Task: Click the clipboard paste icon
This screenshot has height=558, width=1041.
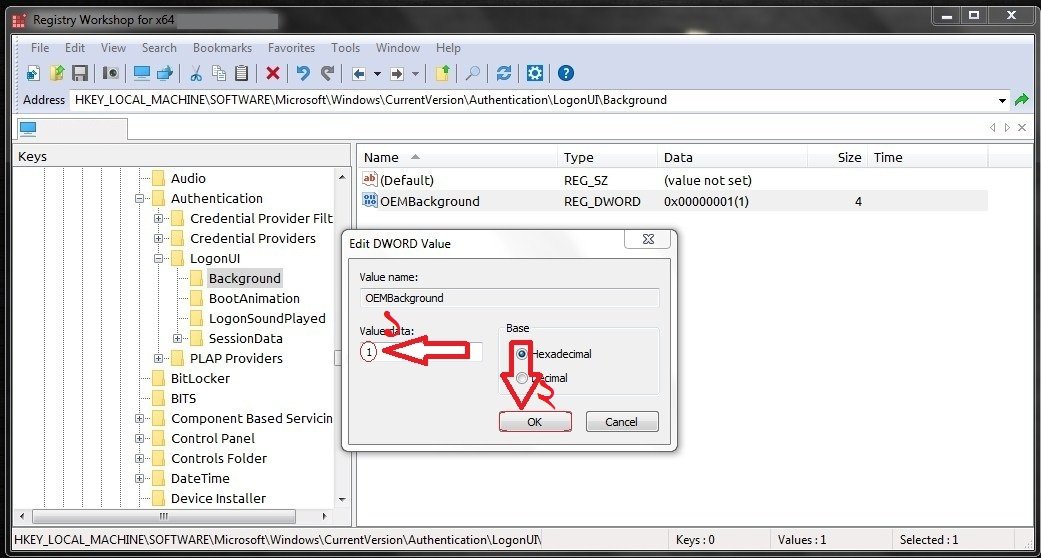Action: pyautogui.click(x=242, y=73)
